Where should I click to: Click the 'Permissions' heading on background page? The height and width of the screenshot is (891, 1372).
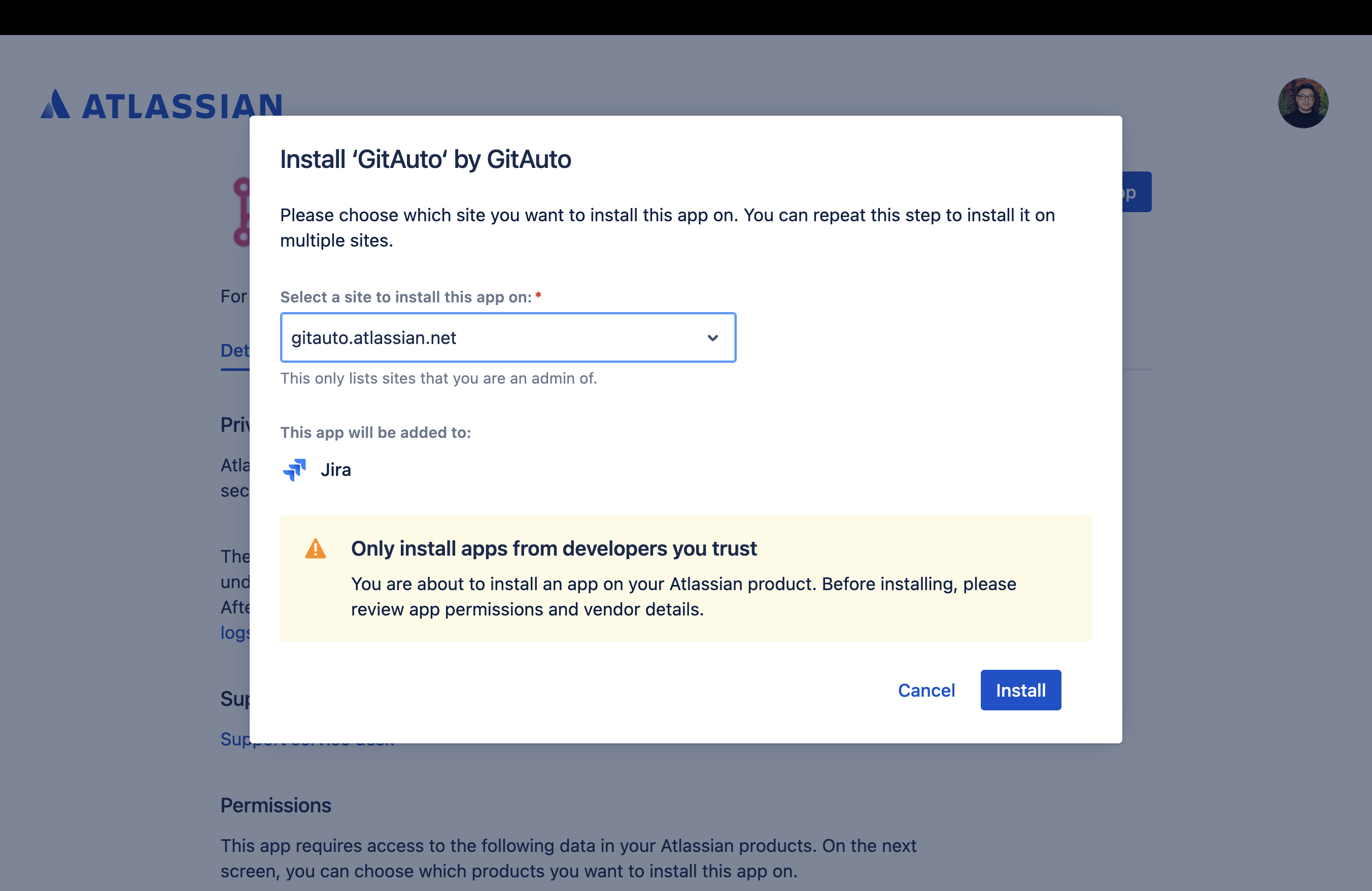point(276,805)
